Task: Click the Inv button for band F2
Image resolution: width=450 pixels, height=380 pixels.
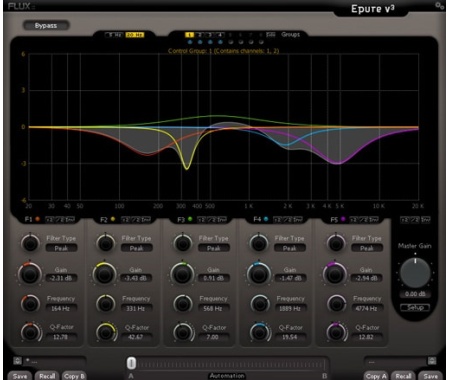Action: 146,220
